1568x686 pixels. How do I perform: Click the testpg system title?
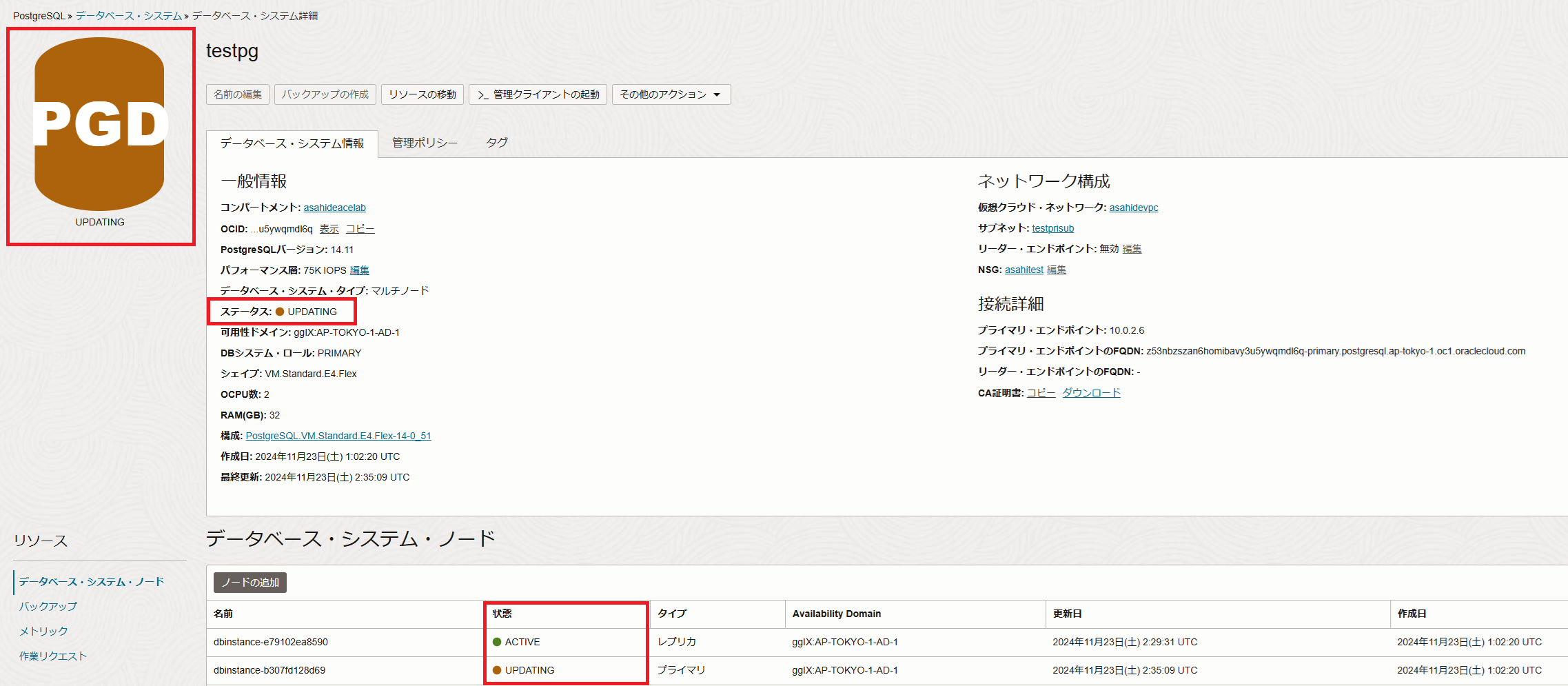[232, 51]
